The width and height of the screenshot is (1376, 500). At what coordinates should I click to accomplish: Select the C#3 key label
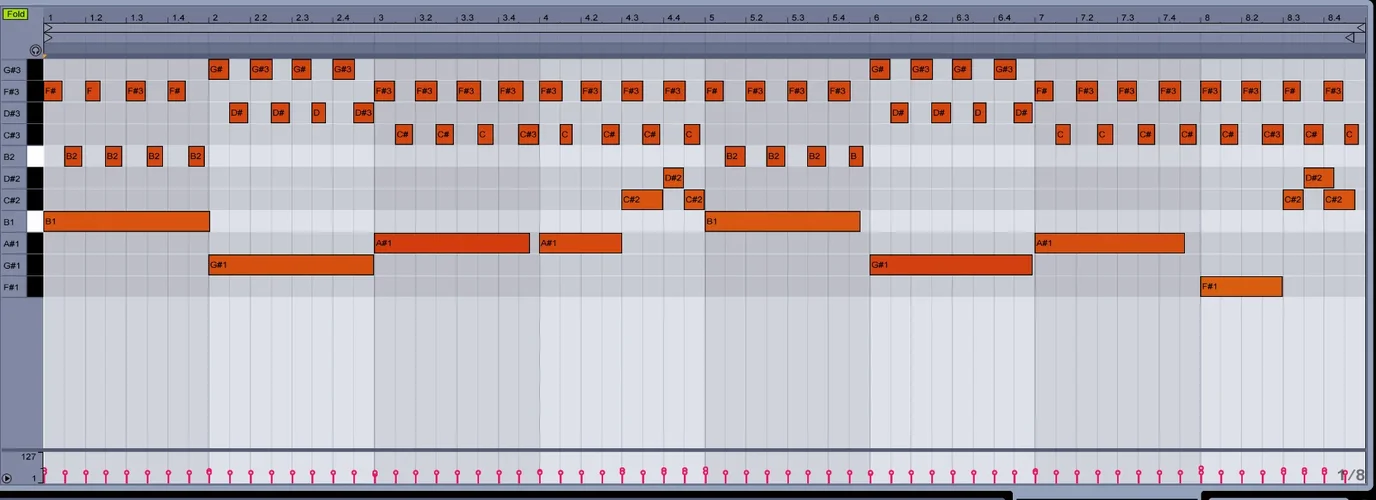pyautogui.click(x=12, y=135)
